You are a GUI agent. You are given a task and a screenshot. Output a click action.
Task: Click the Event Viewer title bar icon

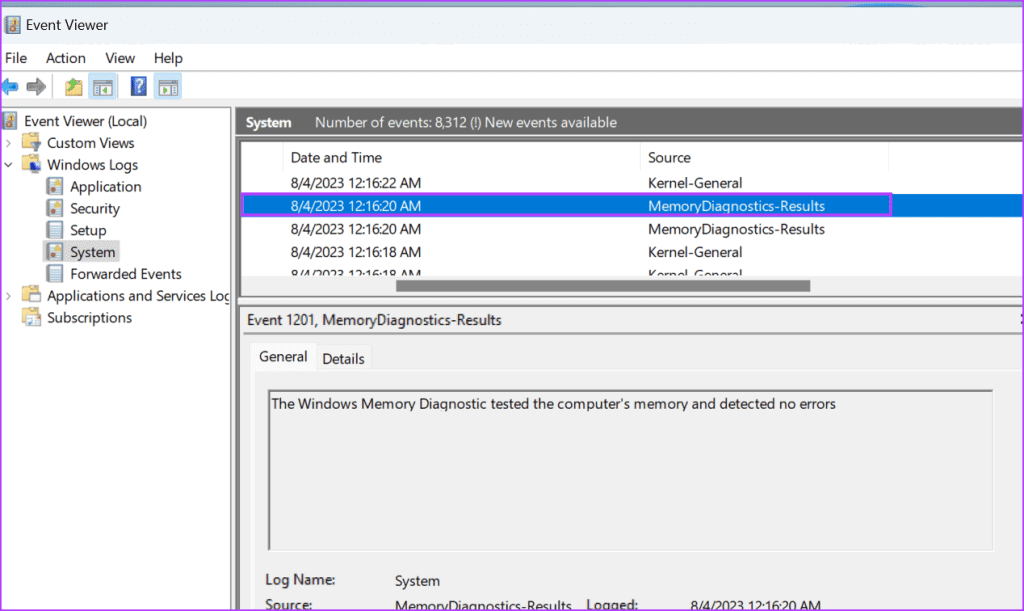point(12,25)
